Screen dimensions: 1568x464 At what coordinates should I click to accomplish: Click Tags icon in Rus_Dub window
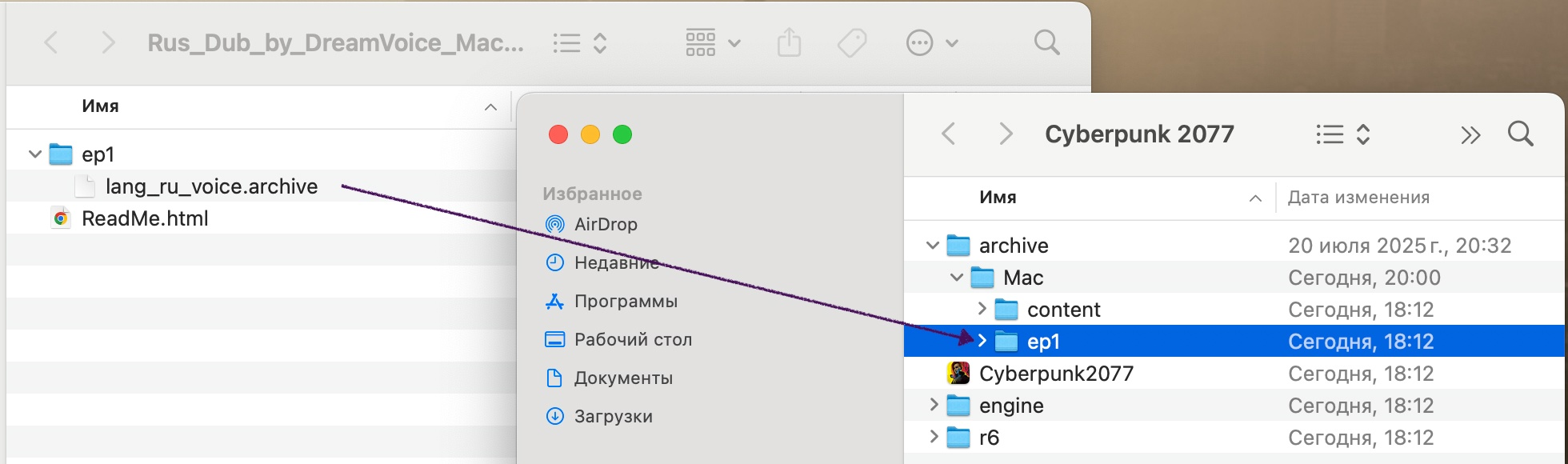coord(852,42)
